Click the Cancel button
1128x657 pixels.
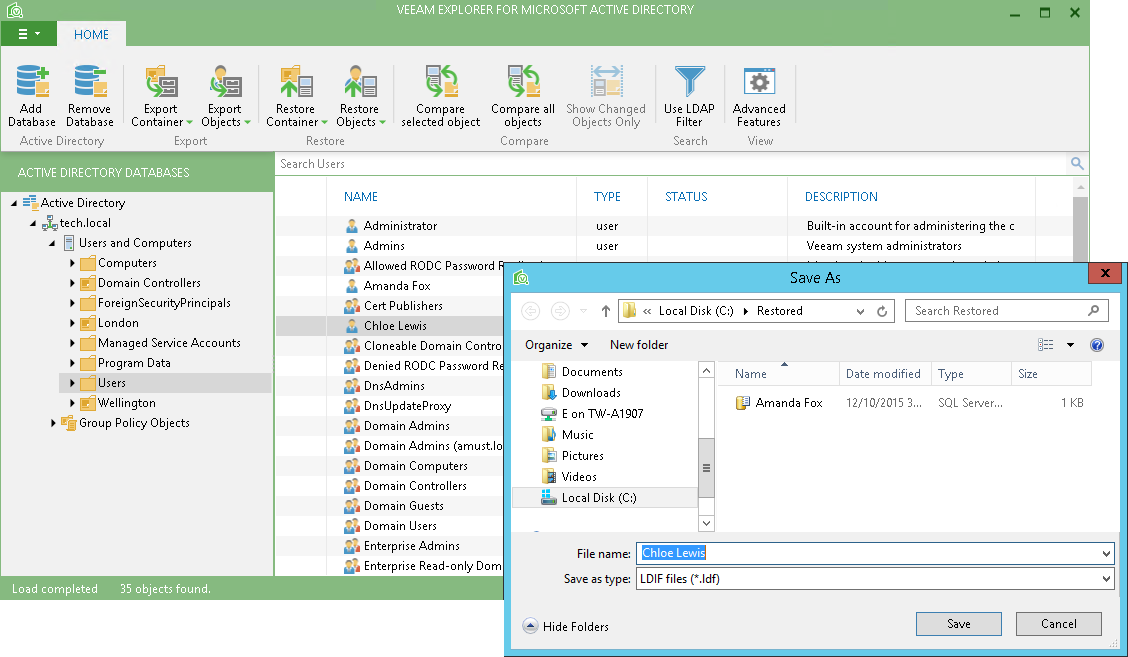pos(1058,624)
